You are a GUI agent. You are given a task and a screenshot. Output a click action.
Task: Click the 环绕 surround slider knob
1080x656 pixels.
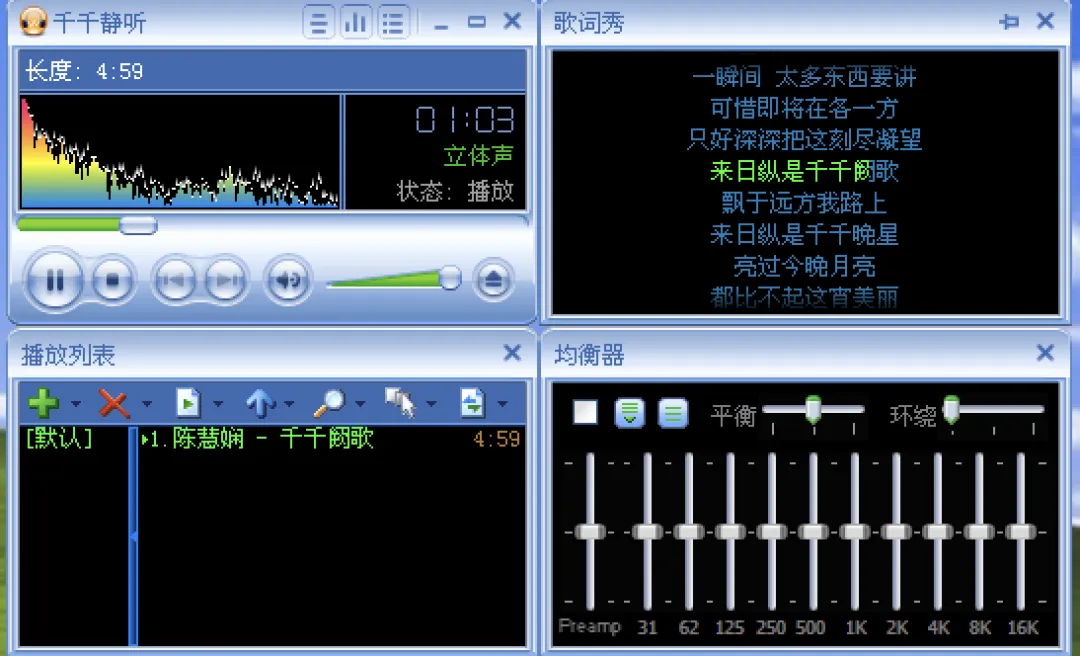click(952, 409)
